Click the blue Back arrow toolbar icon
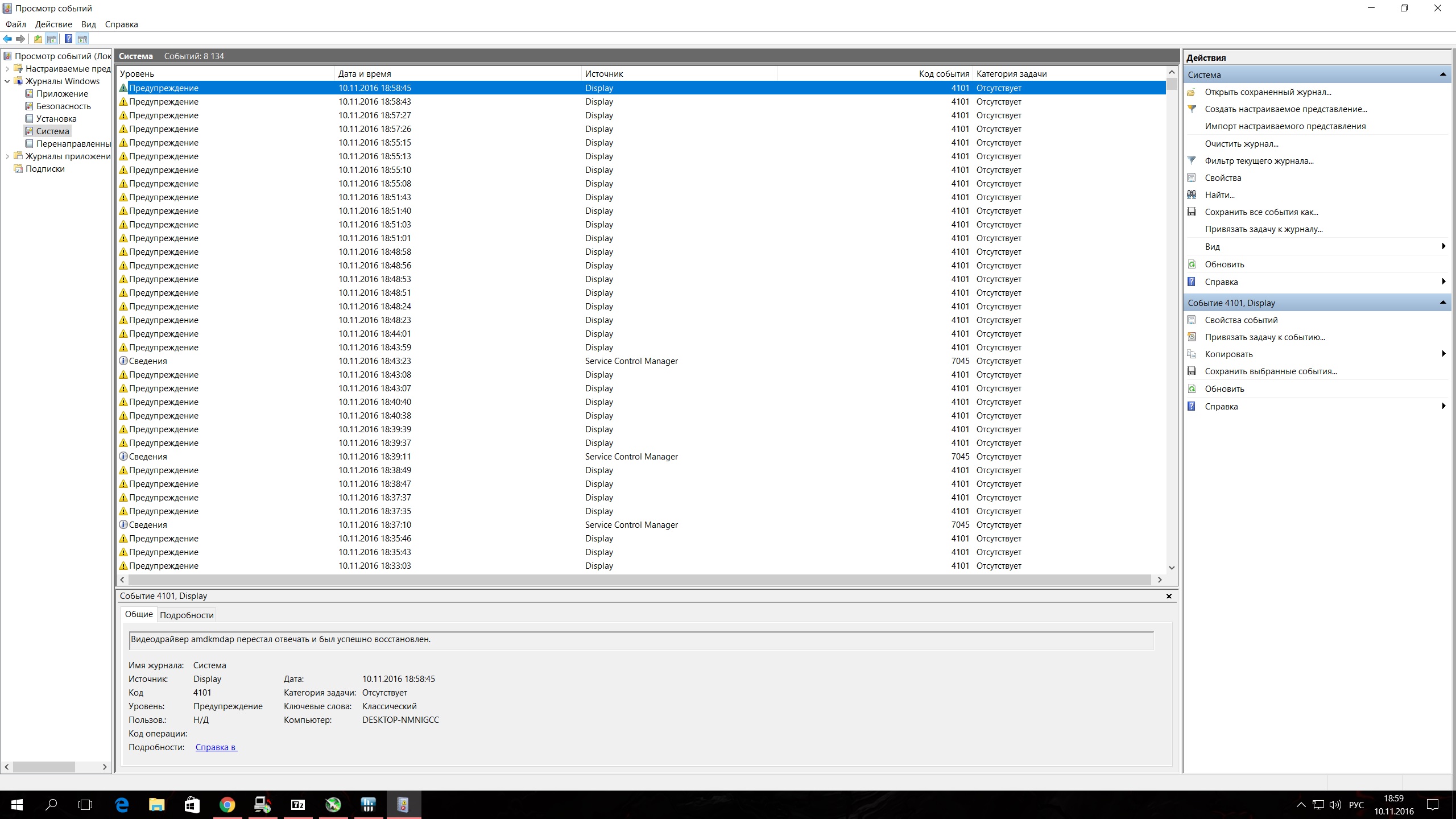The width and height of the screenshot is (1456, 819). click(7, 39)
